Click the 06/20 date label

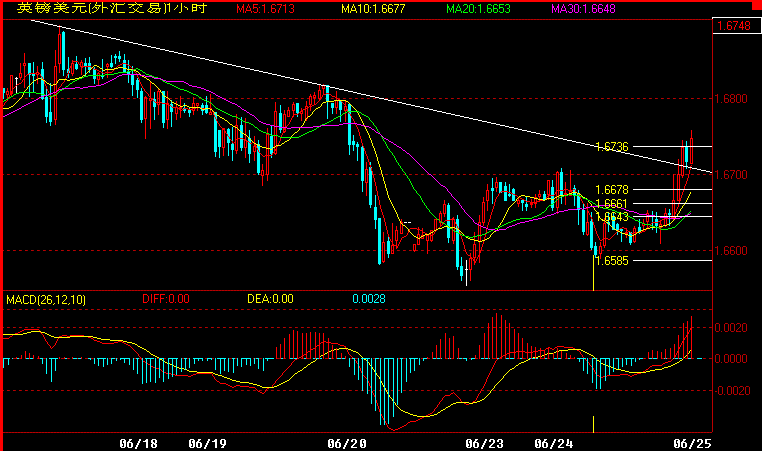pyautogui.click(x=347, y=443)
